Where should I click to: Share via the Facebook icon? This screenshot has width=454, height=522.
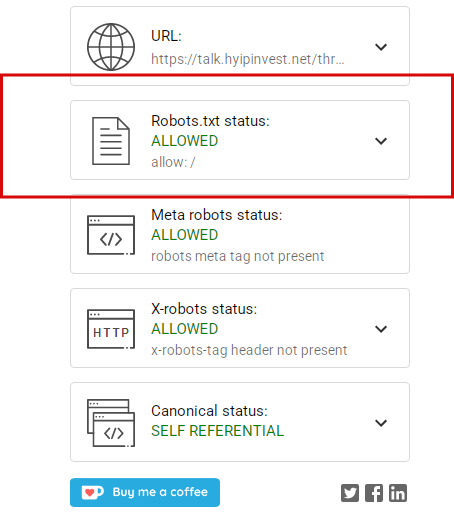point(374,493)
